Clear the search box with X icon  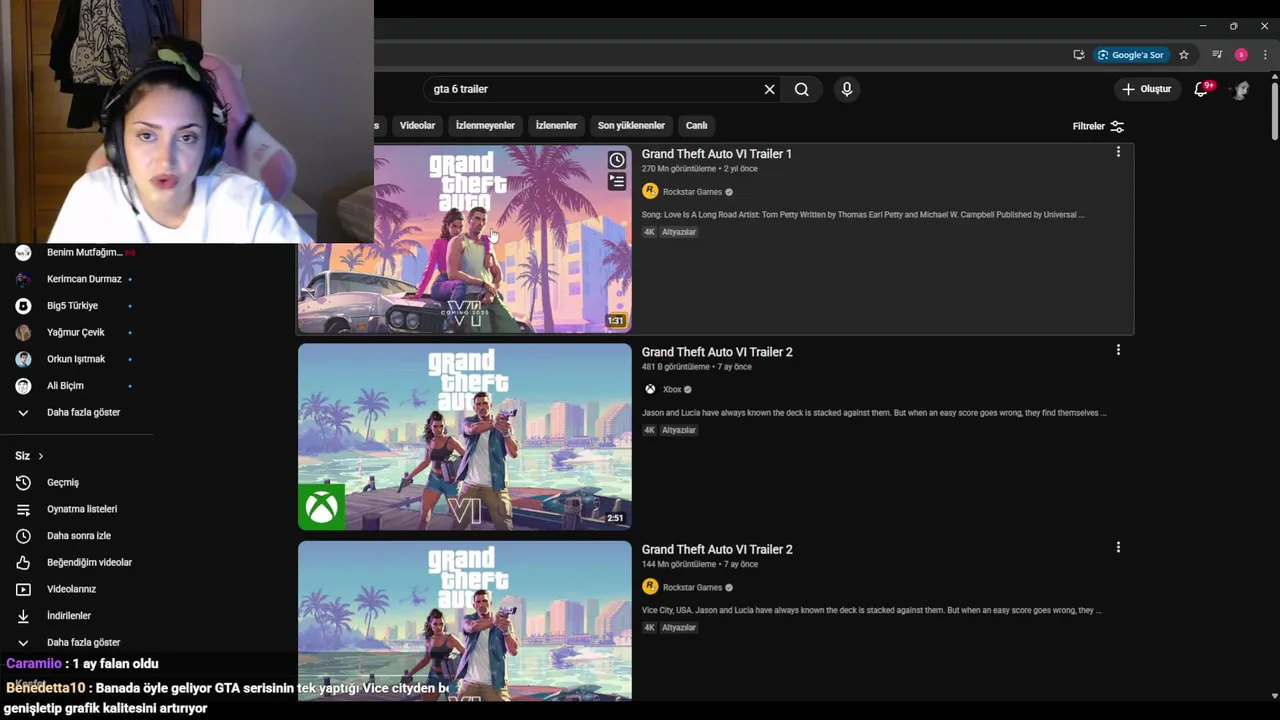(x=769, y=89)
